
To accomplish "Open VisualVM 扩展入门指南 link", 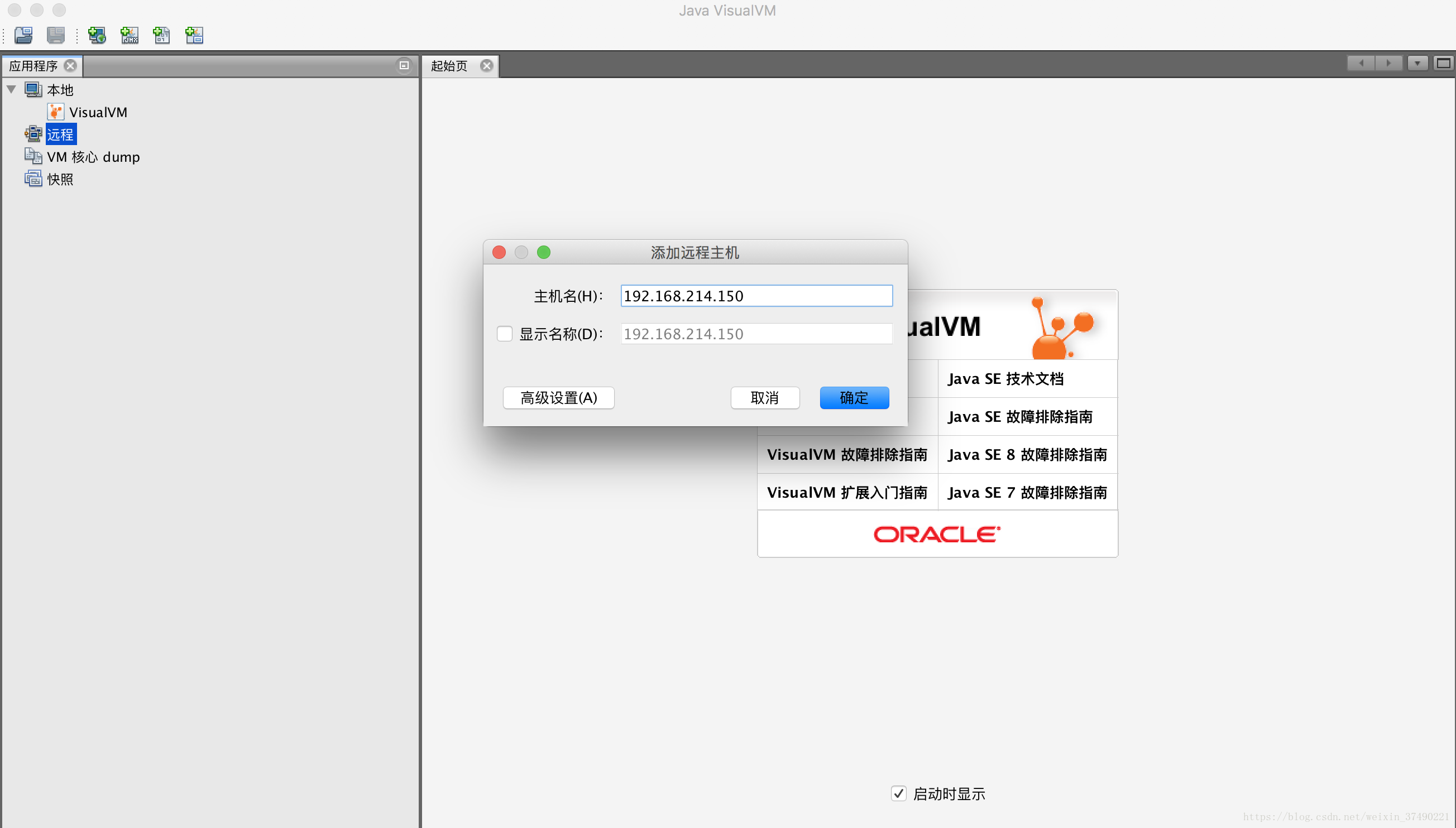I will tap(847, 493).
